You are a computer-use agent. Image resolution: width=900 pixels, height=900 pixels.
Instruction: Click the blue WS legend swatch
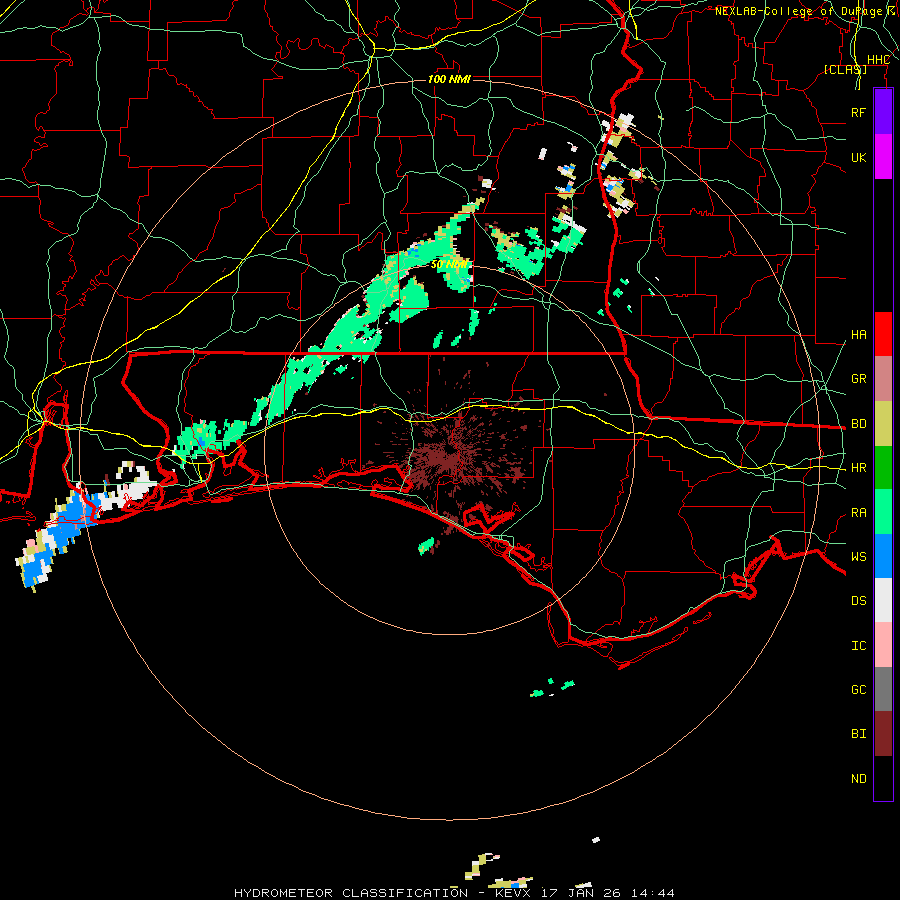(x=883, y=556)
